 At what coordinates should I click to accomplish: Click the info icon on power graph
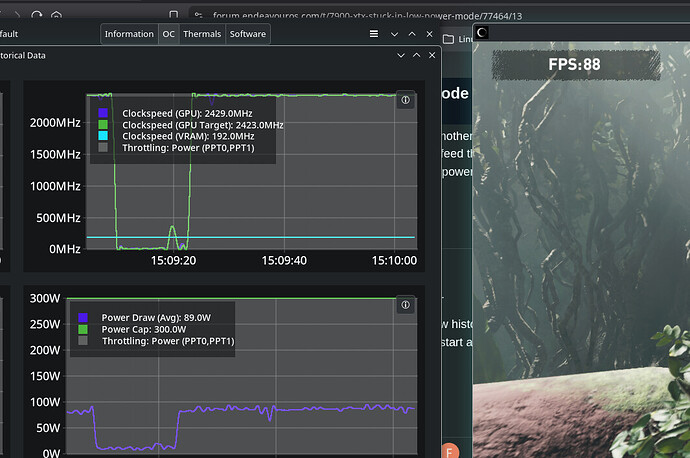click(x=405, y=305)
